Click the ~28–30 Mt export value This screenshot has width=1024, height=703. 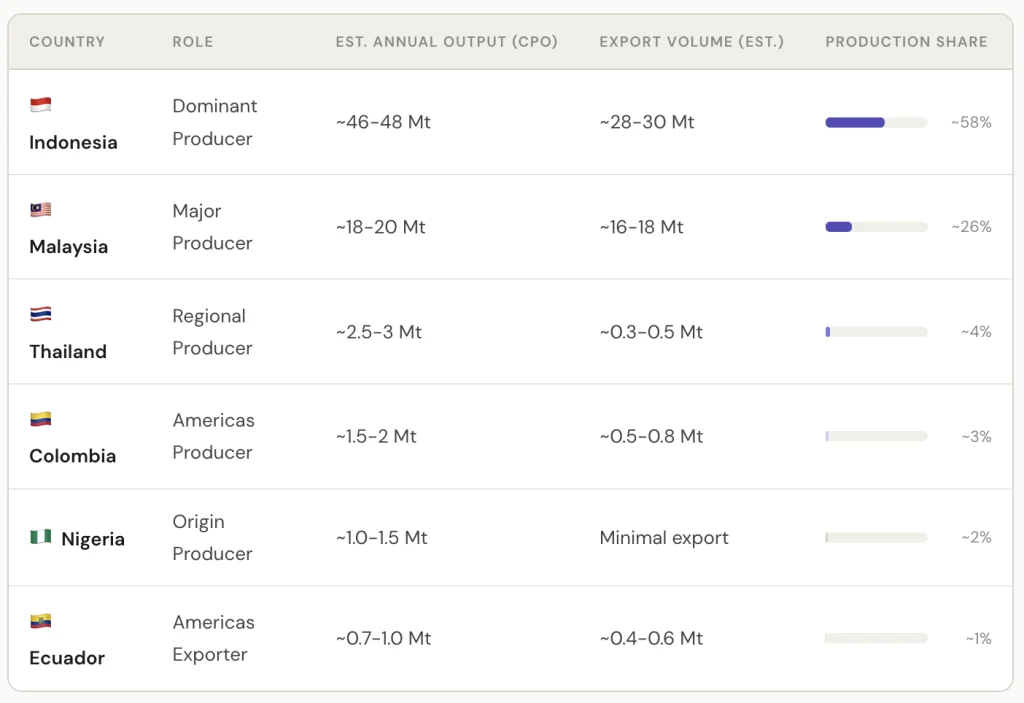[647, 122]
